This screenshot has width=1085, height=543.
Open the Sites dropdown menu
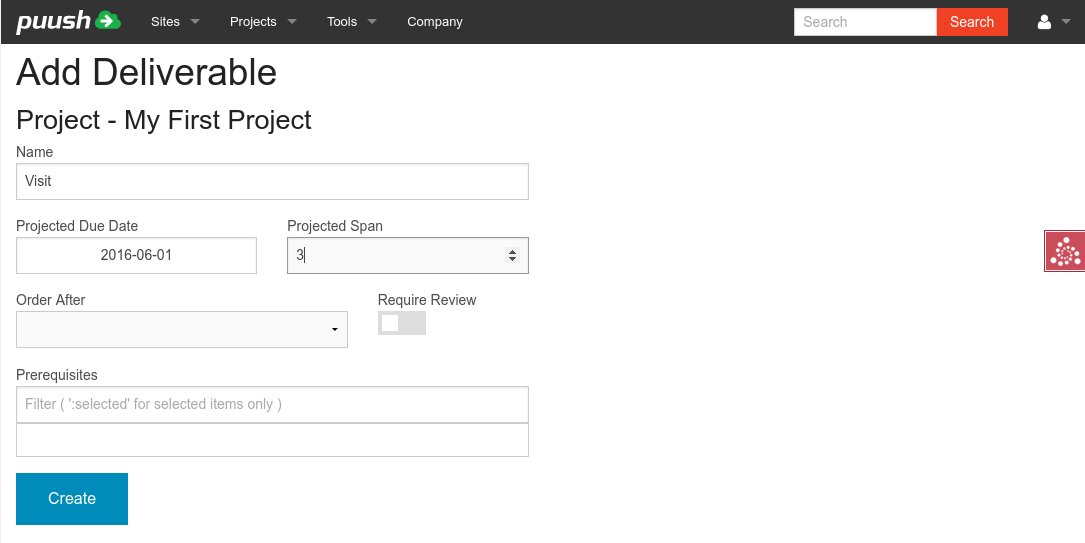[x=174, y=22]
